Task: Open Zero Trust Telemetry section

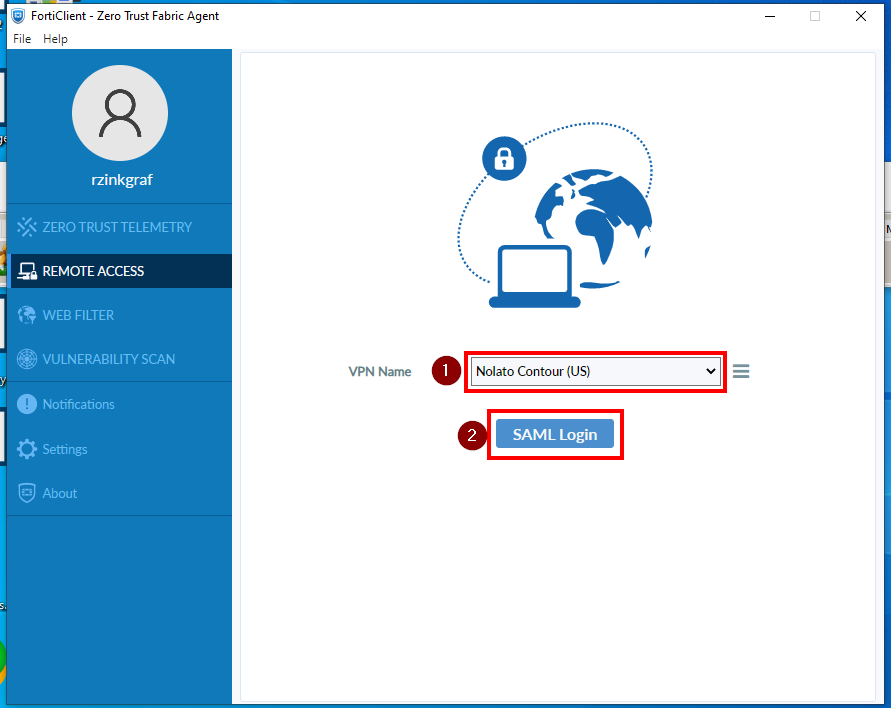Action: point(119,227)
